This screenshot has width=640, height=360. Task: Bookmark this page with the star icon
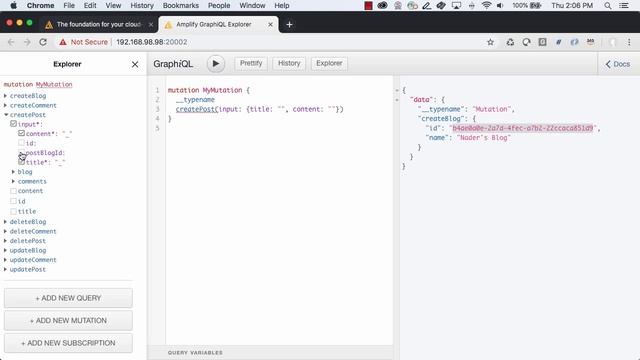tap(490, 42)
